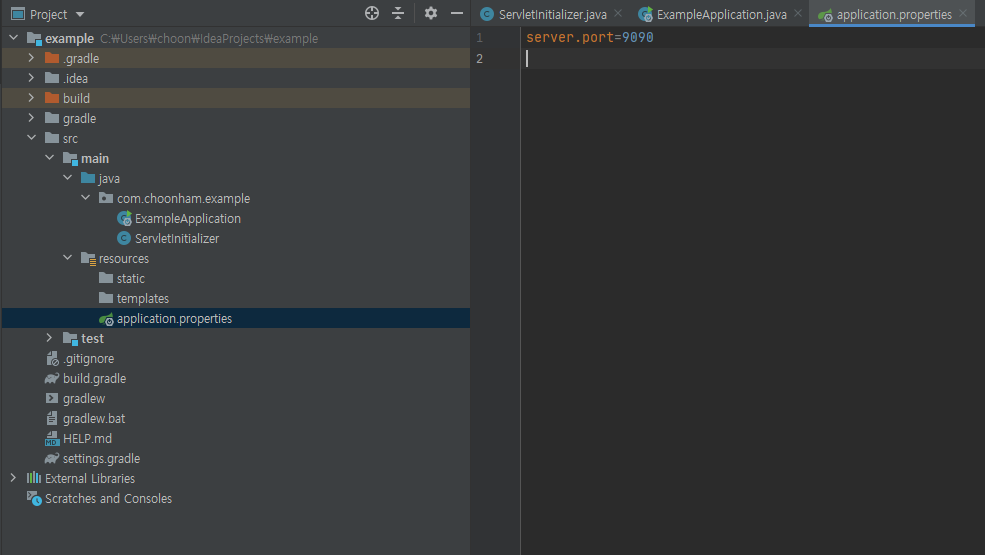Collapse the main folder
The height and width of the screenshot is (555, 985).
[x=50, y=158]
